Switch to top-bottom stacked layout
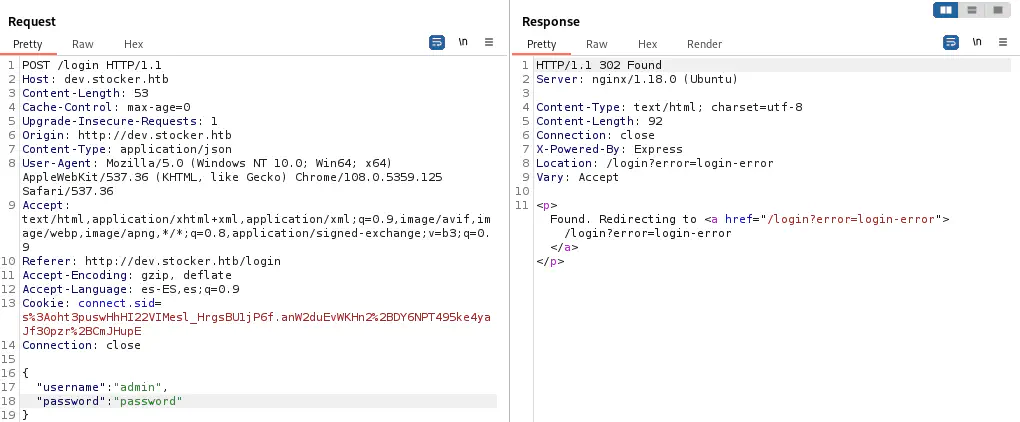1020x422 pixels. (972, 10)
